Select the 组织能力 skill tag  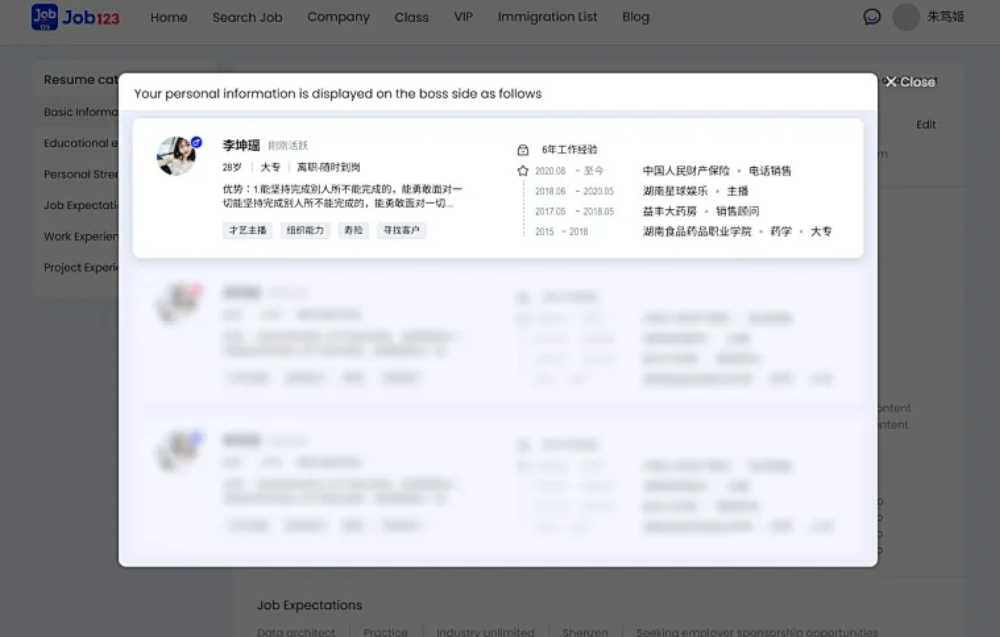tap(305, 230)
